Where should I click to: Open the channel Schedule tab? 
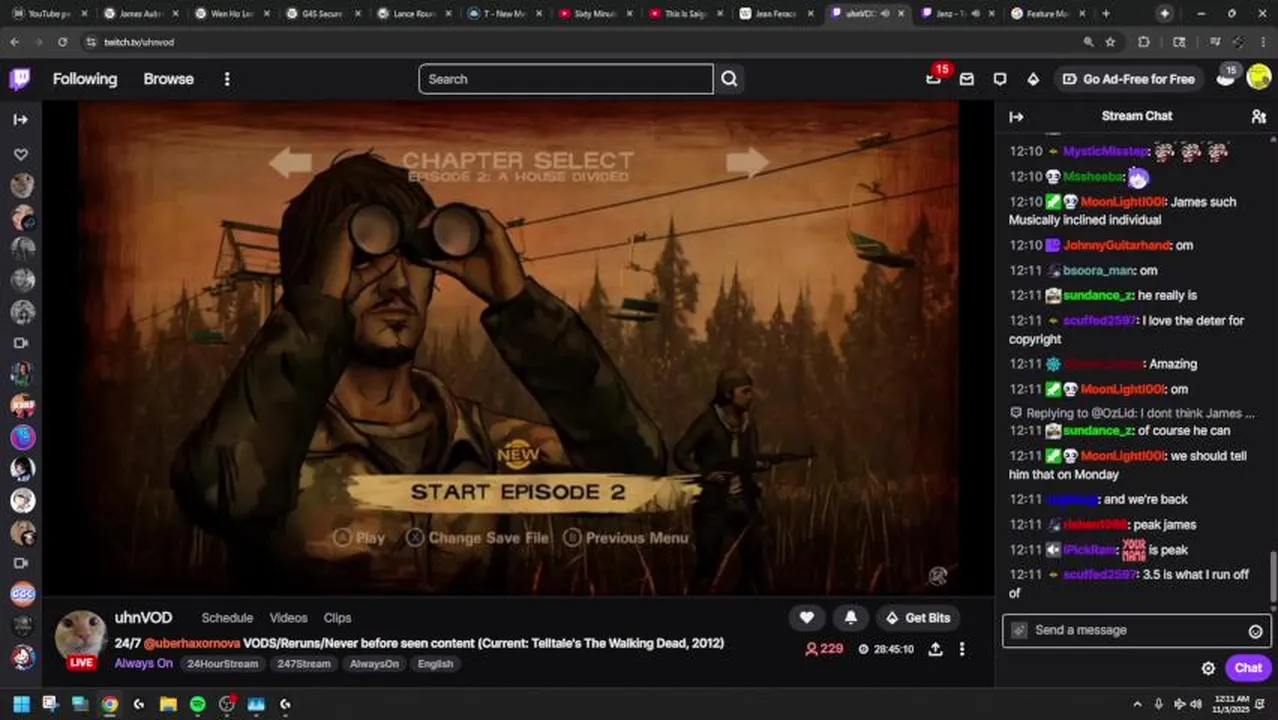coord(227,618)
